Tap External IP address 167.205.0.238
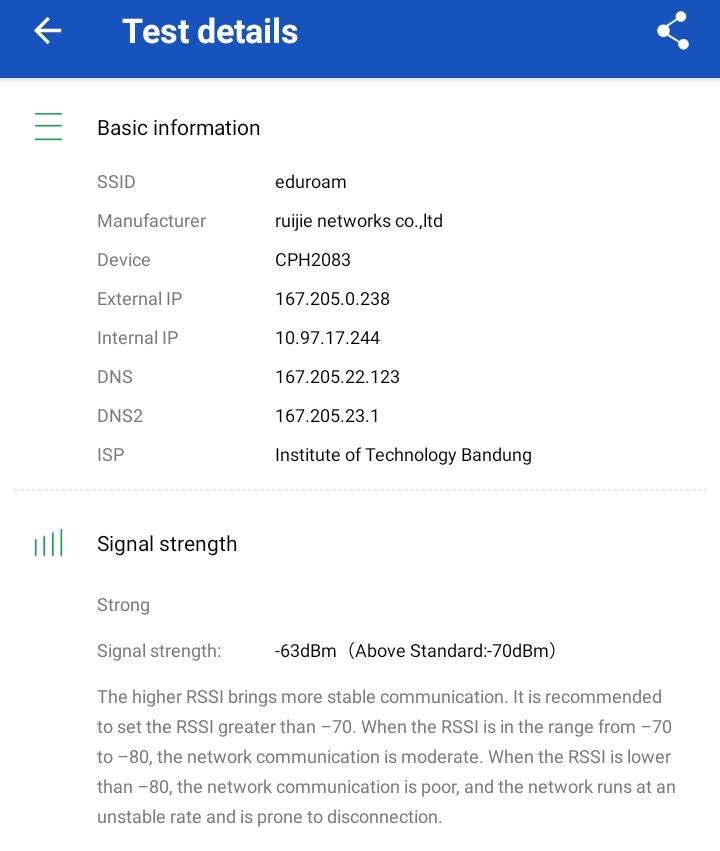Viewport: 720px width, 851px height. 332,299
